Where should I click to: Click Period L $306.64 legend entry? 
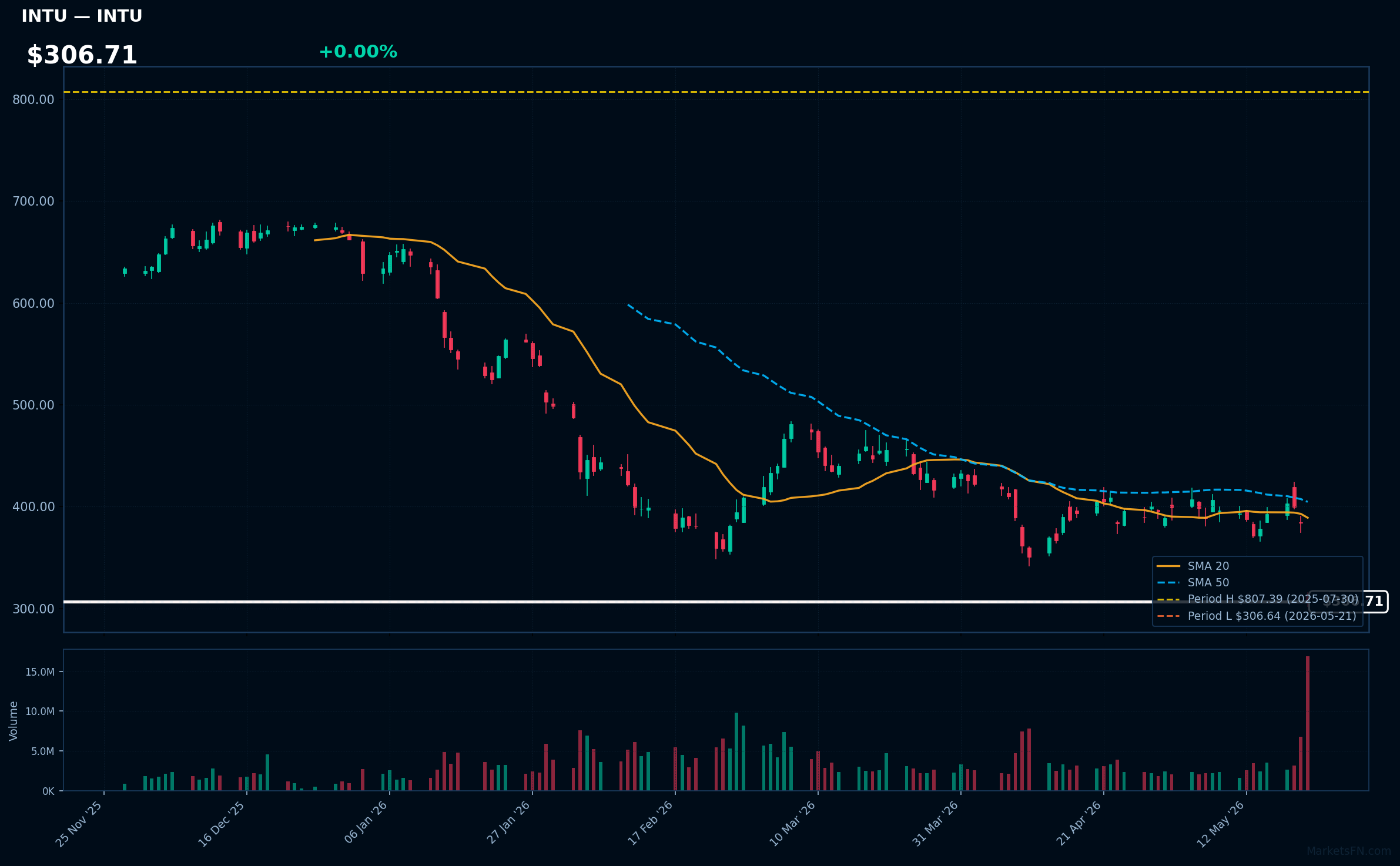click(1257, 616)
